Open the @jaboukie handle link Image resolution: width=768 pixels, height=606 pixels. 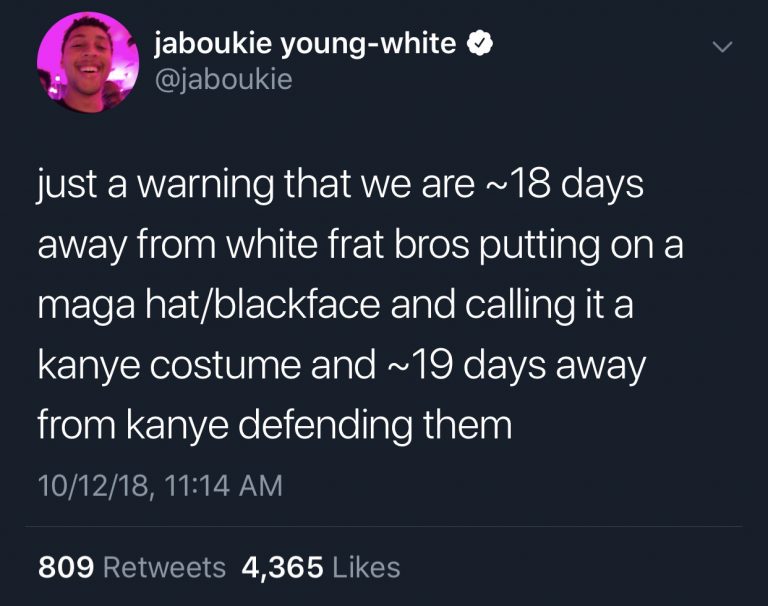pos(224,79)
